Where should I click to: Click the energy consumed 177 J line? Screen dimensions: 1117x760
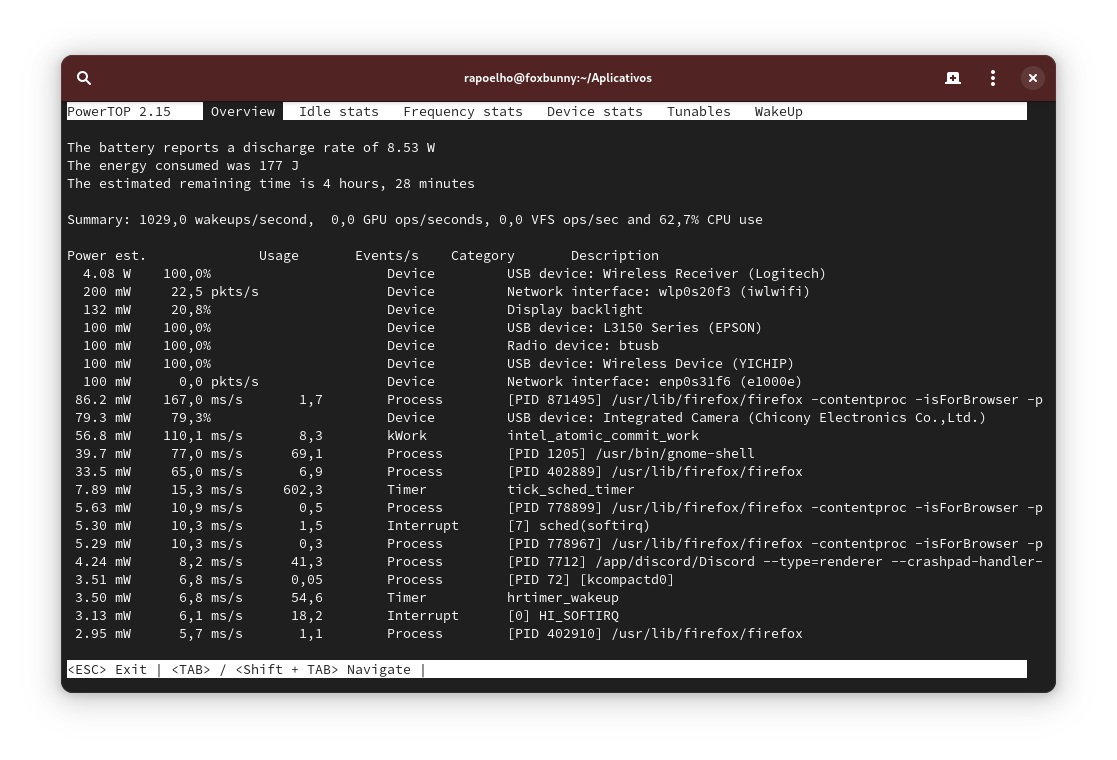point(183,165)
